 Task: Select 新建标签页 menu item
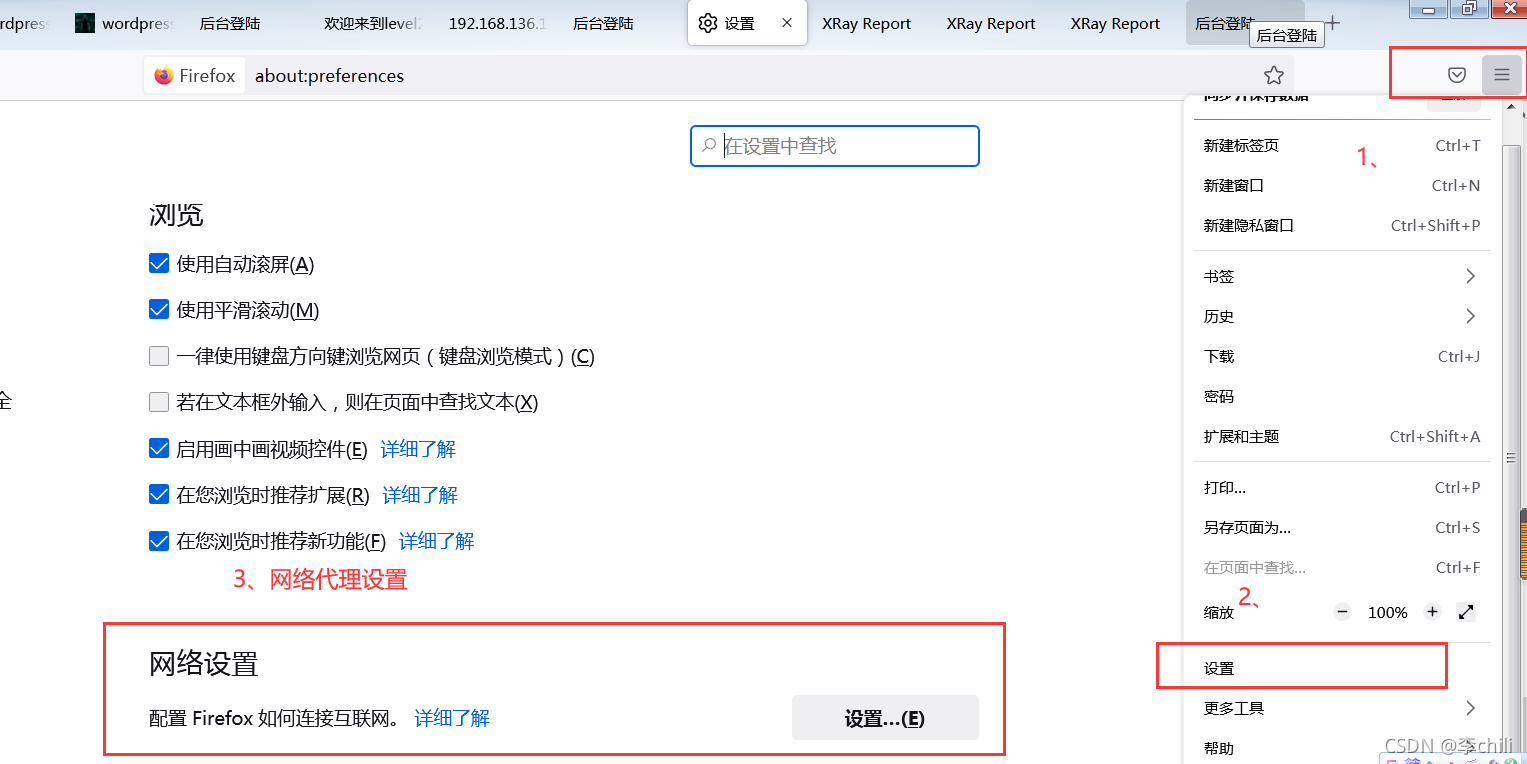point(1340,146)
